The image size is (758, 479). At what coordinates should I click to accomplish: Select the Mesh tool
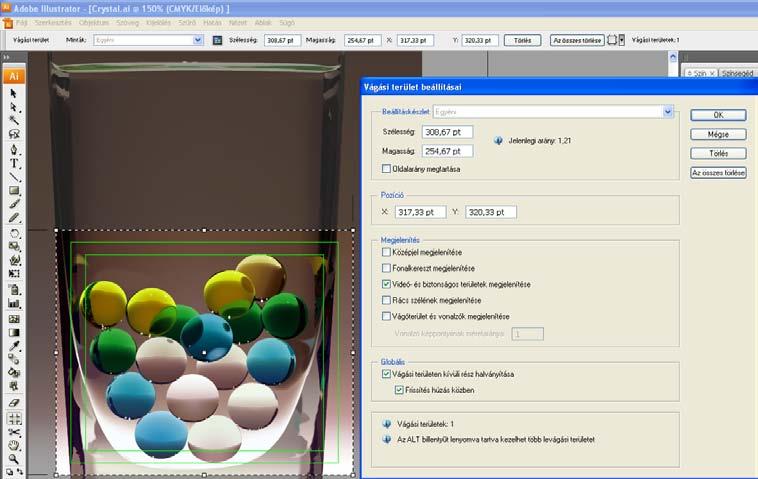pos(14,319)
